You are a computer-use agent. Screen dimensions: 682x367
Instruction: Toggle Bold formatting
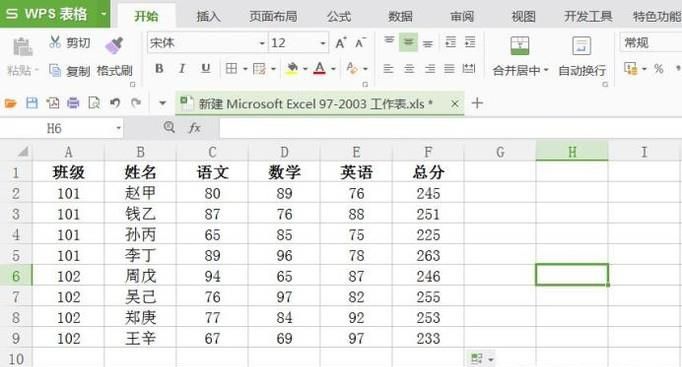click(x=159, y=69)
